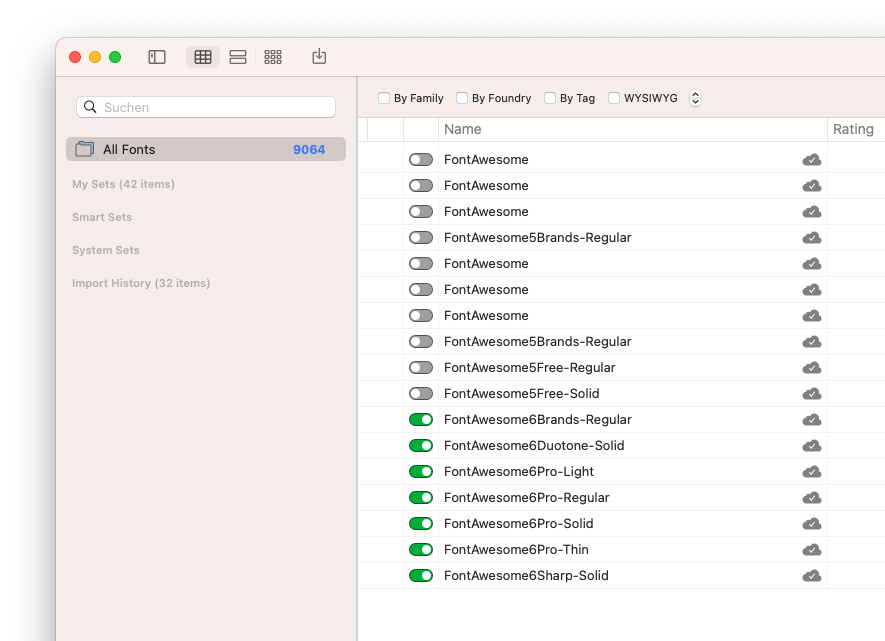Viewport: 885px width, 641px height.
Task: Switch to table list view
Action: 203,57
